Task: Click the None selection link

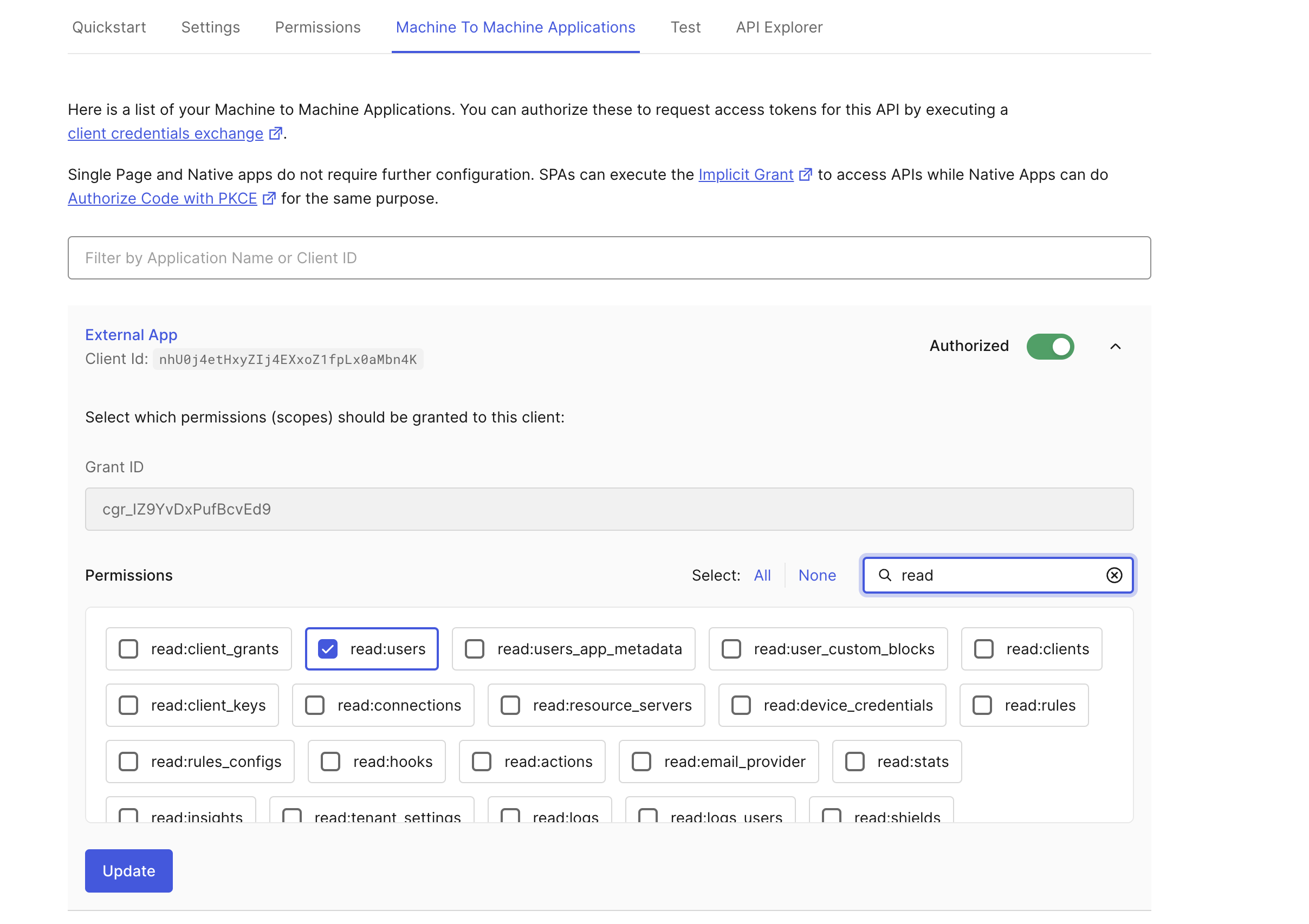Action: coord(816,575)
